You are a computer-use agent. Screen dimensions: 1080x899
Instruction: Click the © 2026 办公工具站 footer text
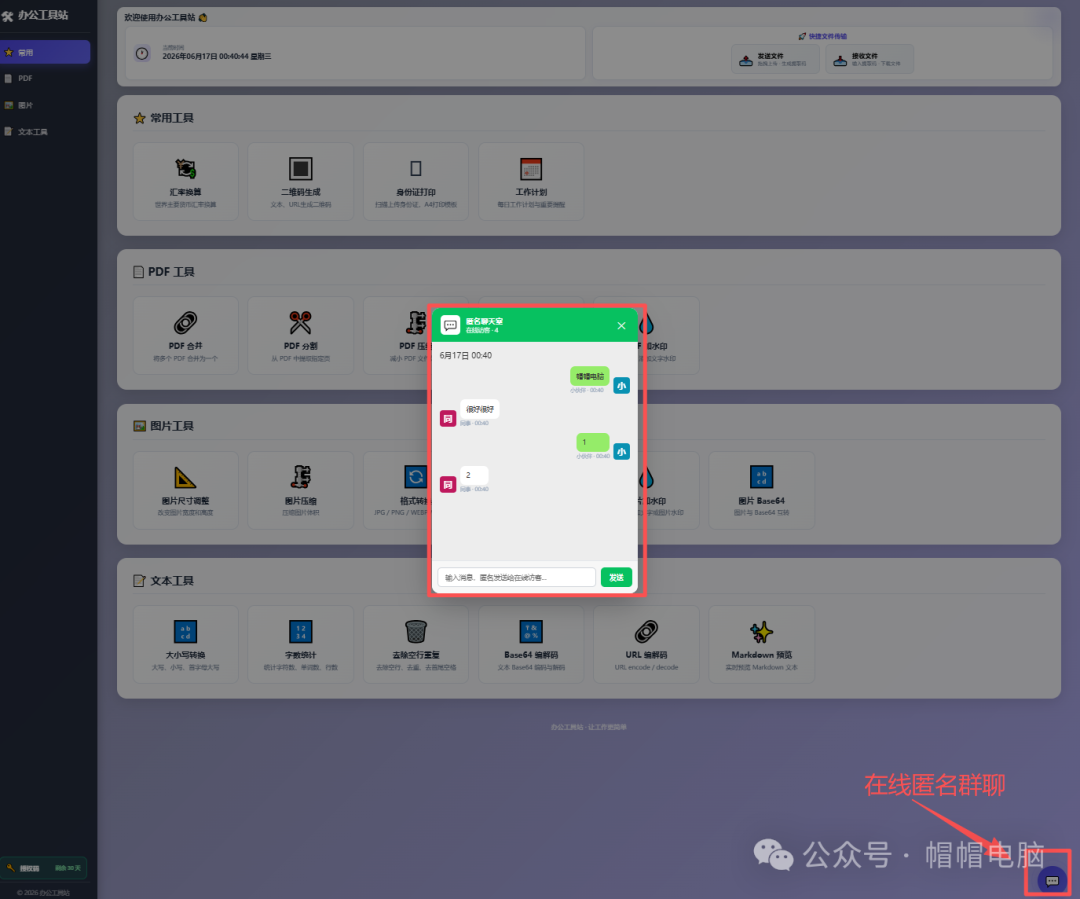tap(43, 893)
